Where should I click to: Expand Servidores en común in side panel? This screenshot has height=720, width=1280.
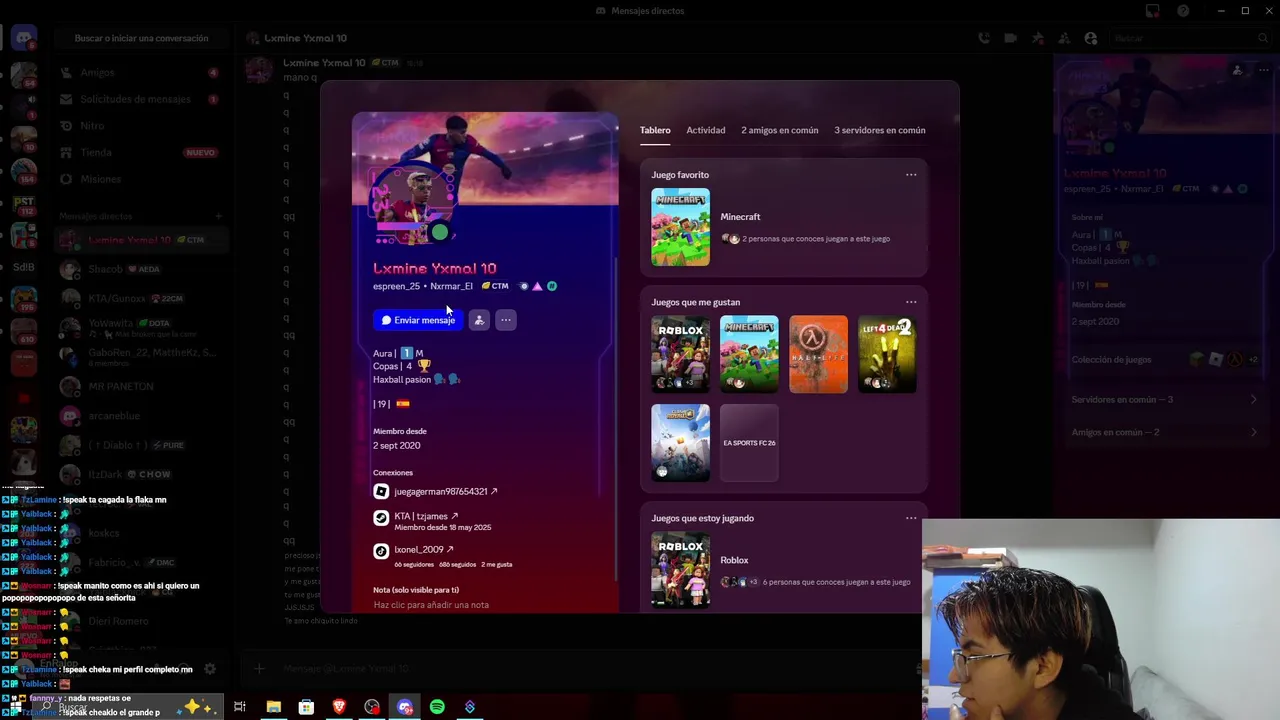(1165, 399)
